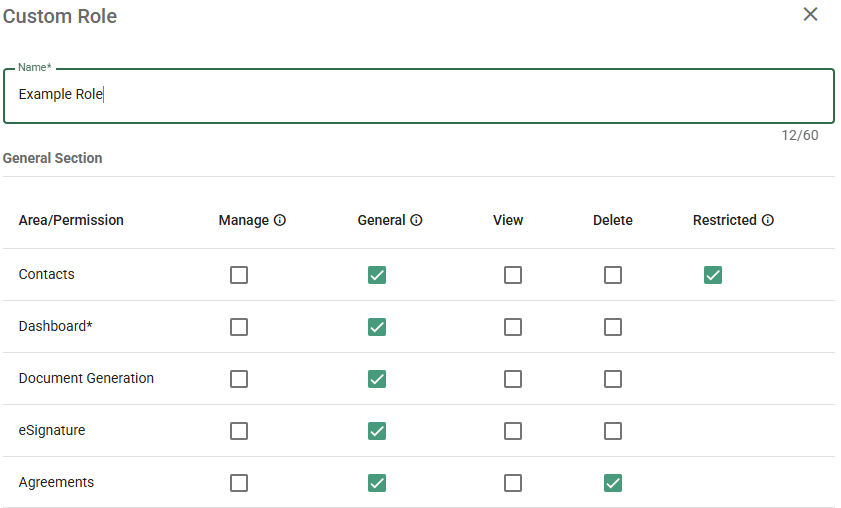Click the role Name input field
This screenshot has width=841, height=508.
pyautogui.click(x=418, y=95)
